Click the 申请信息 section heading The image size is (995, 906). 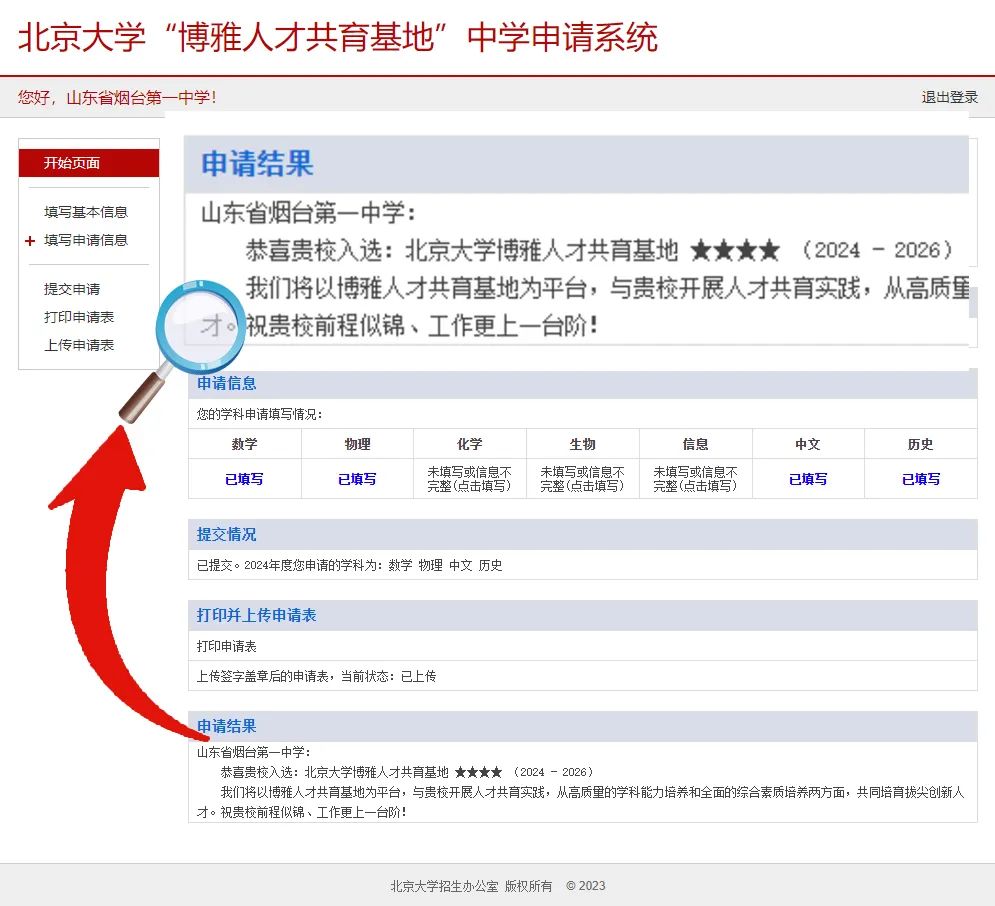tap(227, 383)
